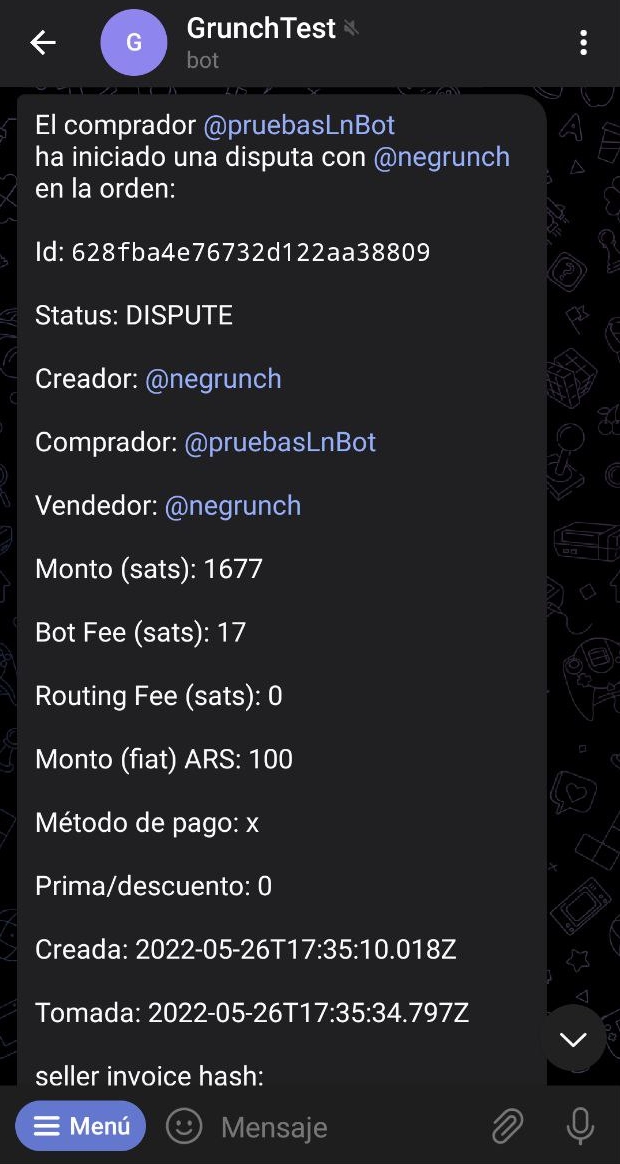Image resolution: width=620 pixels, height=1164 pixels.
Task: Open @negrunch mention in dispute line
Action: (x=441, y=157)
